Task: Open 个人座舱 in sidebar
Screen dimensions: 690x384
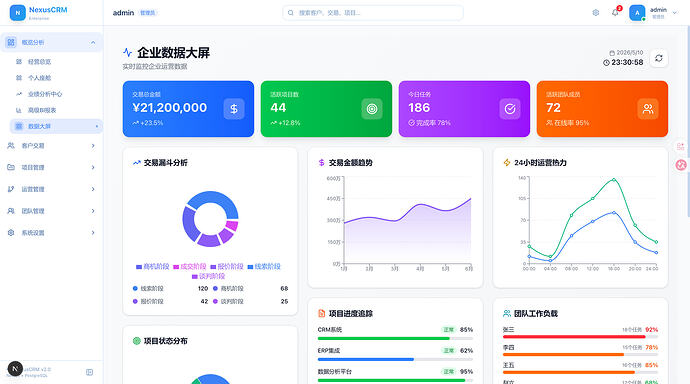Action: pyautogui.click(x=55, y=78)
